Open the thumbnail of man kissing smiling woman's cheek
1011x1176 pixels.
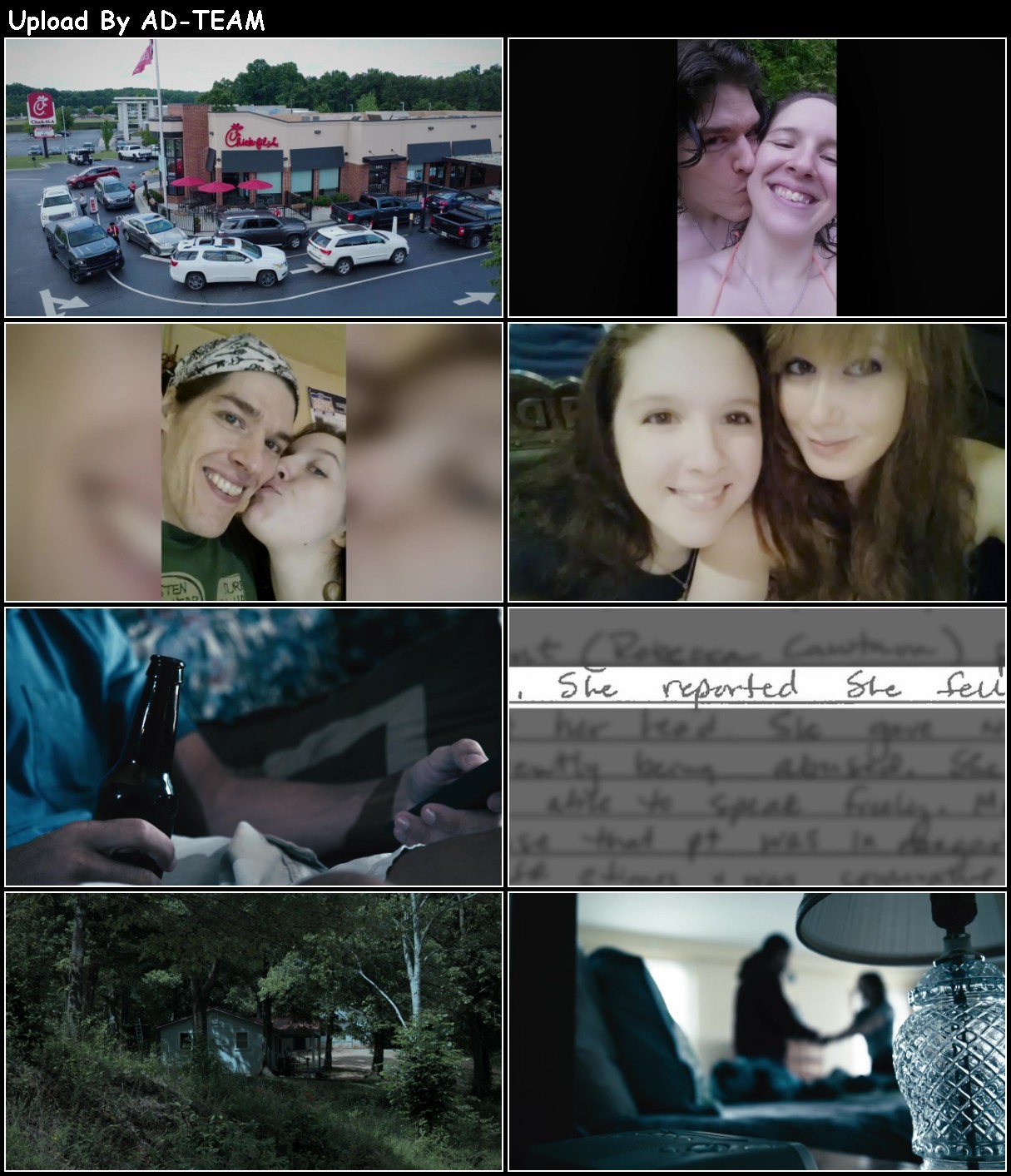tap(757, 177)
